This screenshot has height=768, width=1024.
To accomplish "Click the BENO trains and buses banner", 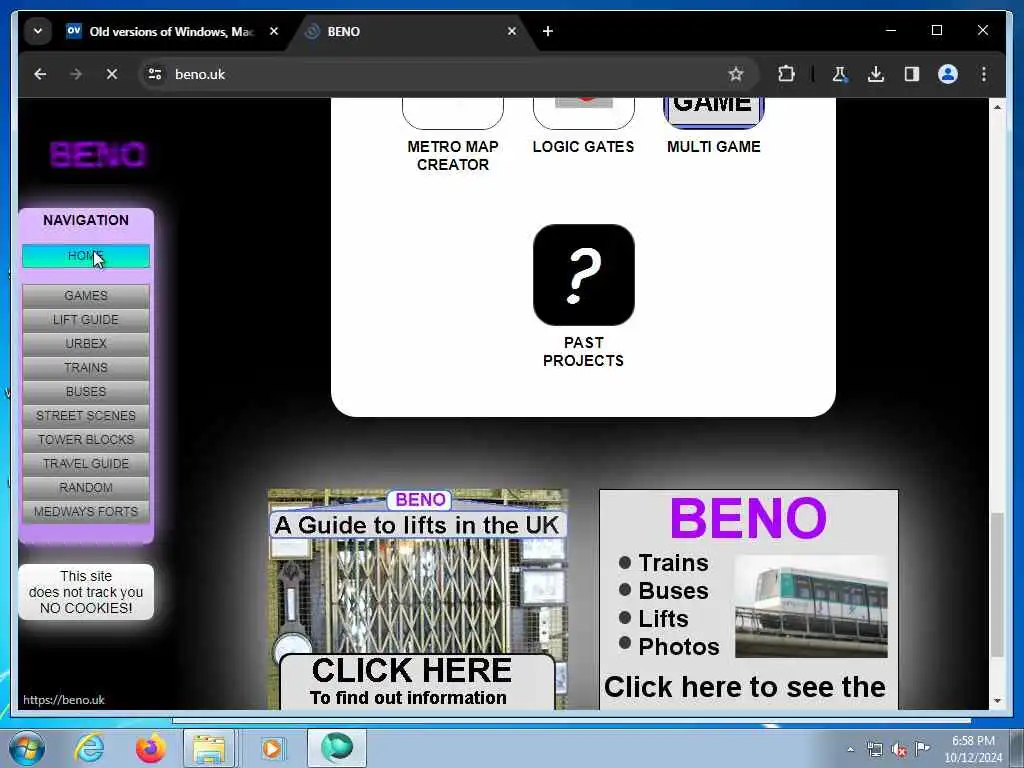I will click(748, 600).
